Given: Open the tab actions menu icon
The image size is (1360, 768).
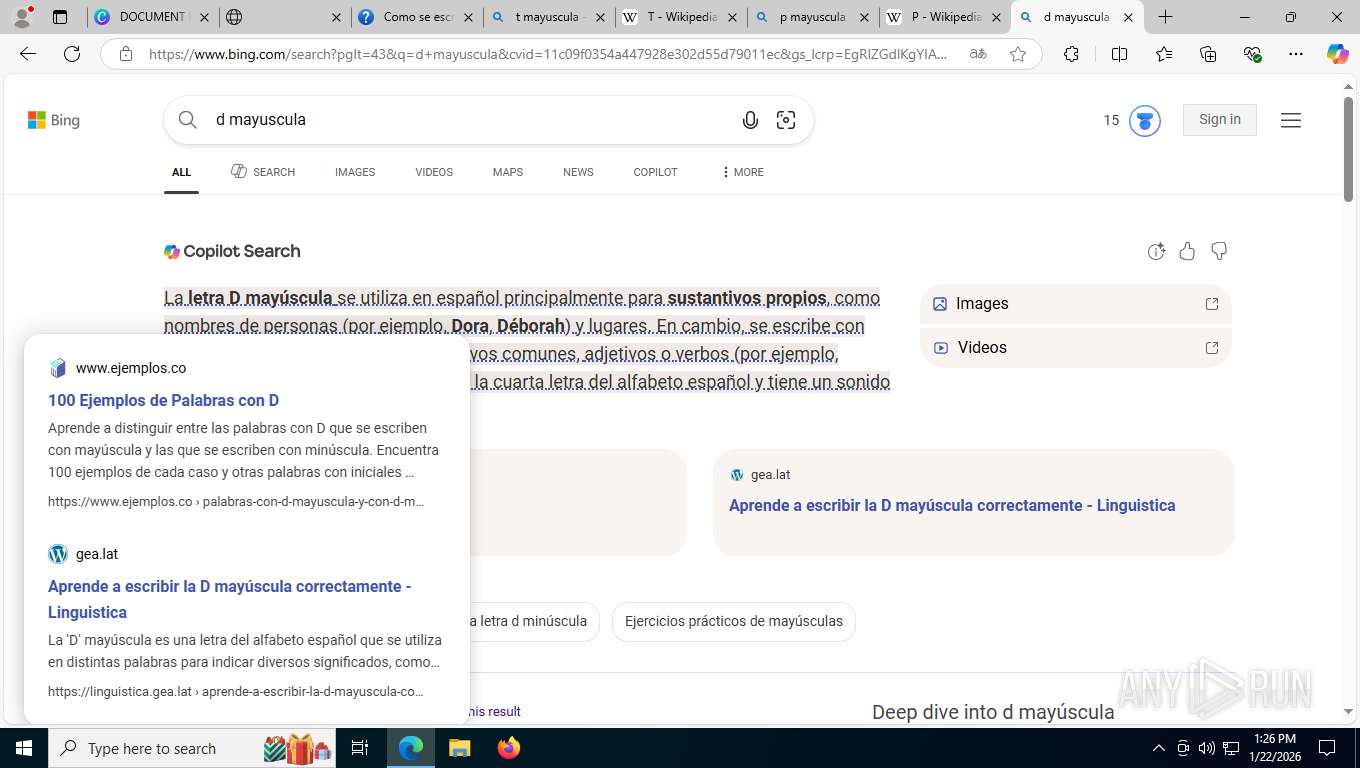Looking at the screenshot, I should [60, 17].
